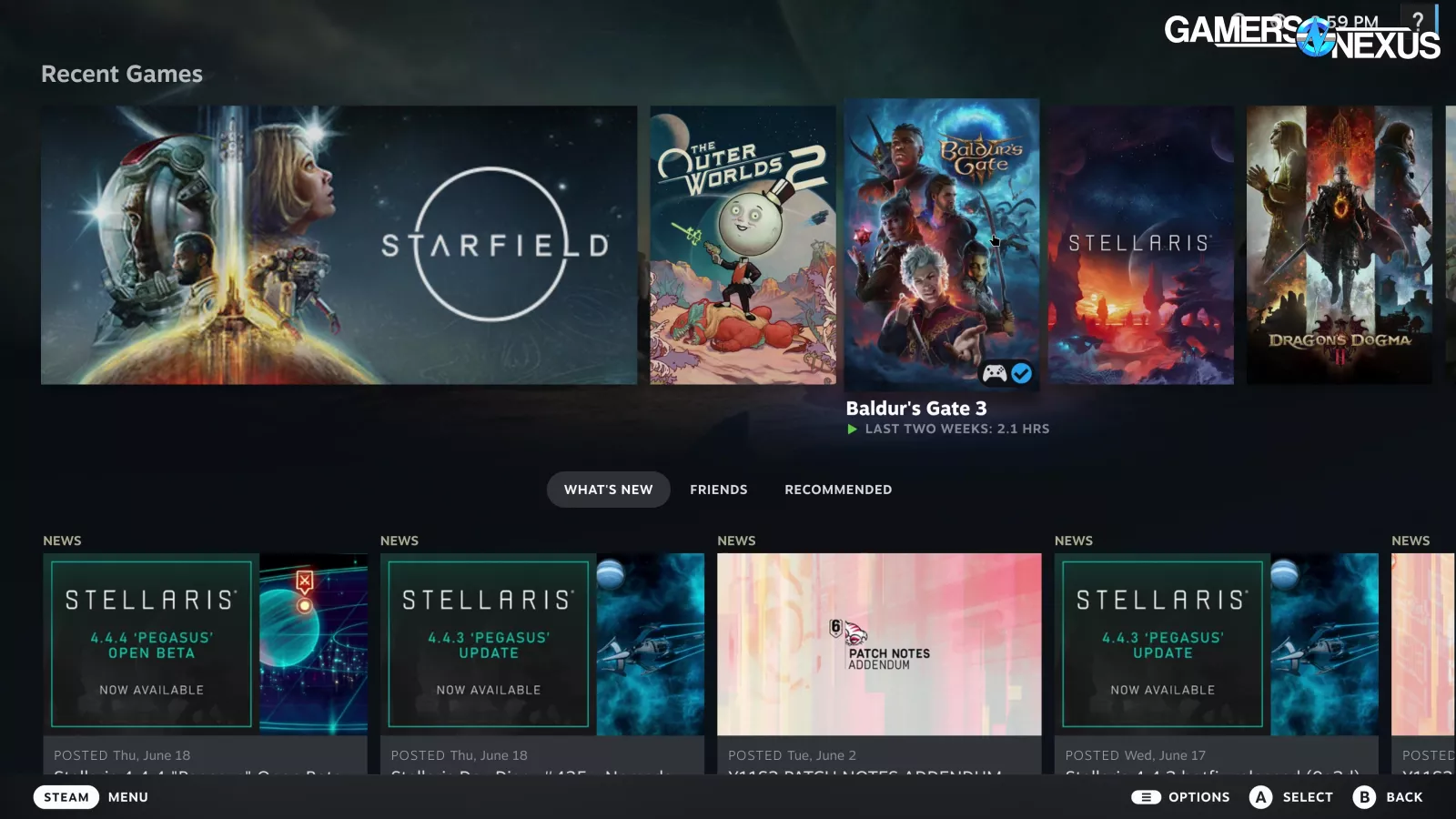
Task: Click the 'Baldur's Gate 3' title text
Action: point(916,409)
